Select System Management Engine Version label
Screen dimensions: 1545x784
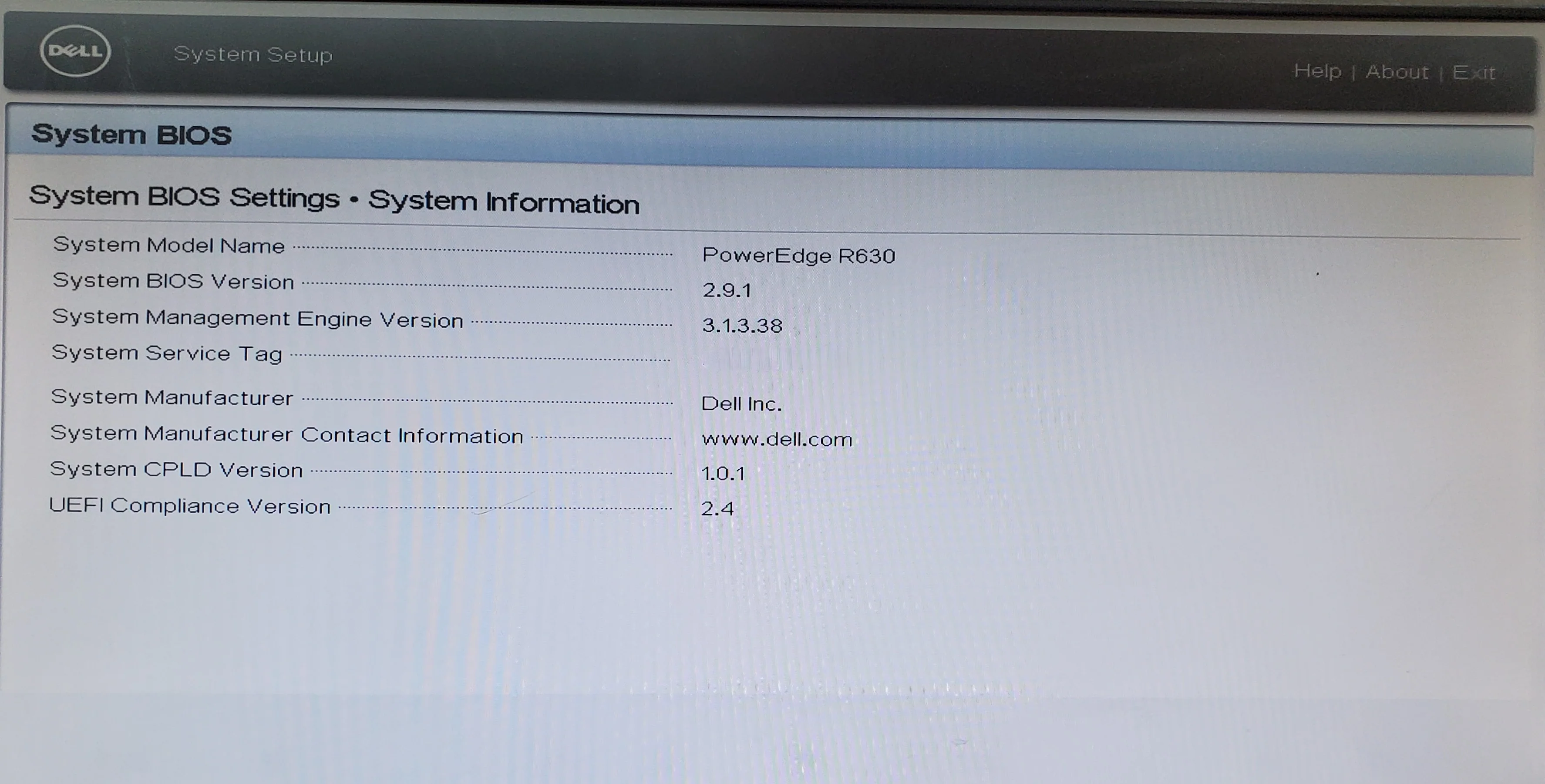(x=258, y=319)
